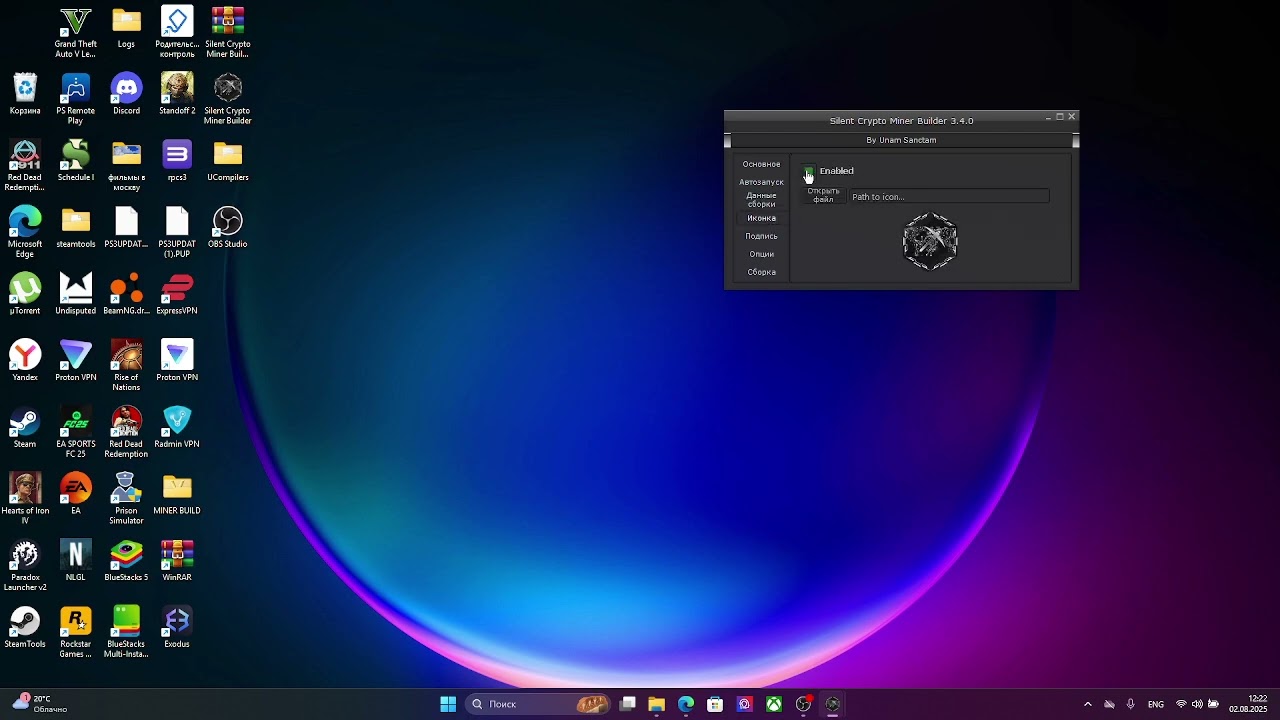Select the Standoff 2 desktop icon

177,95
